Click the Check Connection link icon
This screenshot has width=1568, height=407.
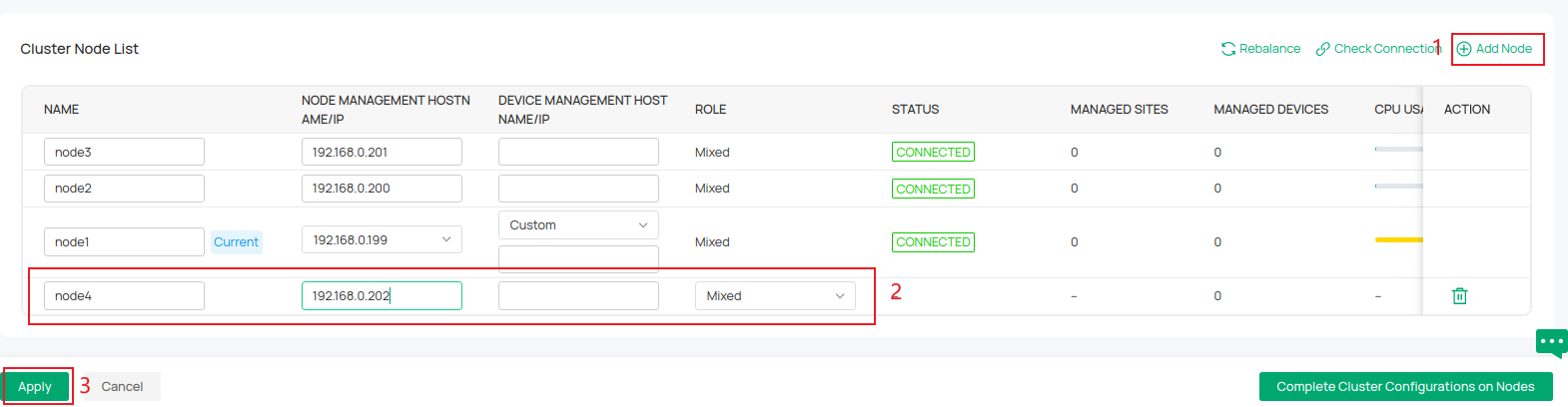tap(1323, 49)
